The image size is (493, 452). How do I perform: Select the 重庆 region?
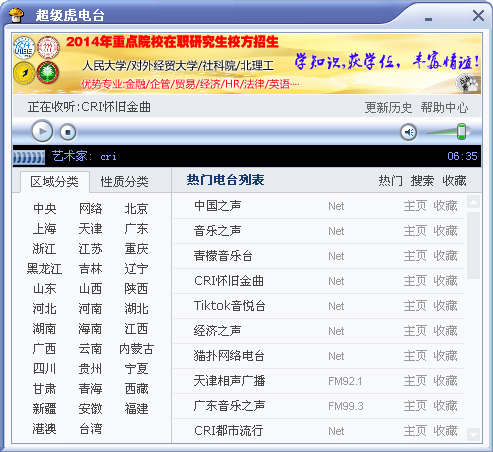pyautogui.click(x=136, y=249)
